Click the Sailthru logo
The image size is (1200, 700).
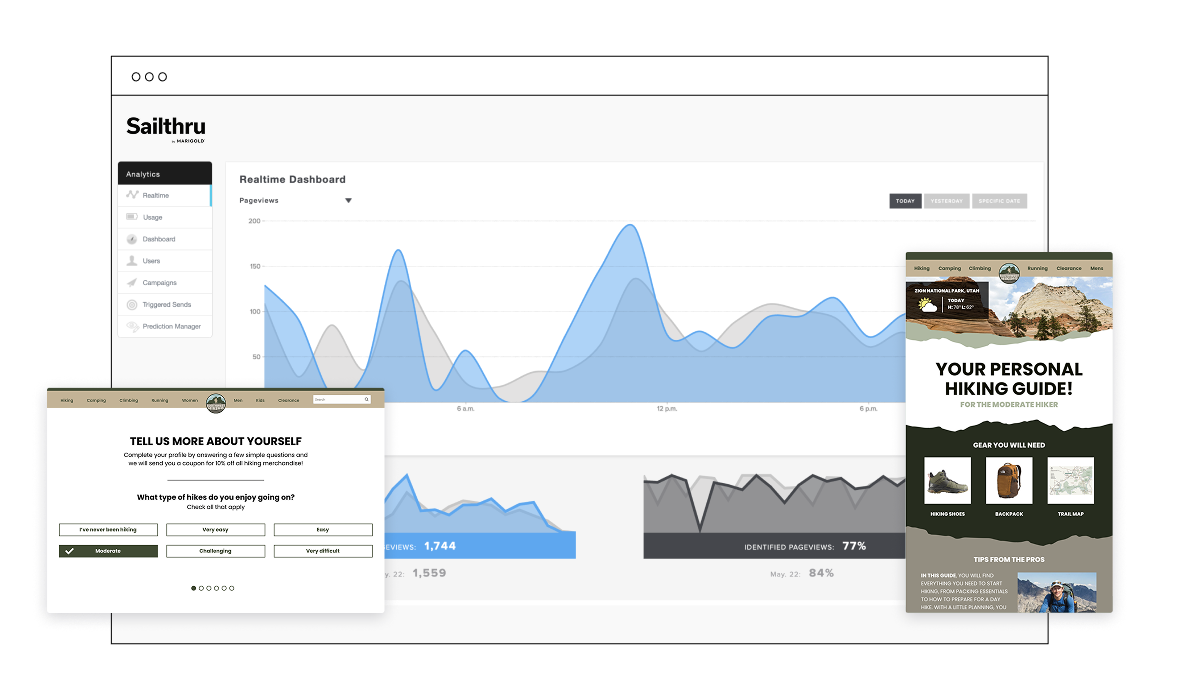point(165,128)
